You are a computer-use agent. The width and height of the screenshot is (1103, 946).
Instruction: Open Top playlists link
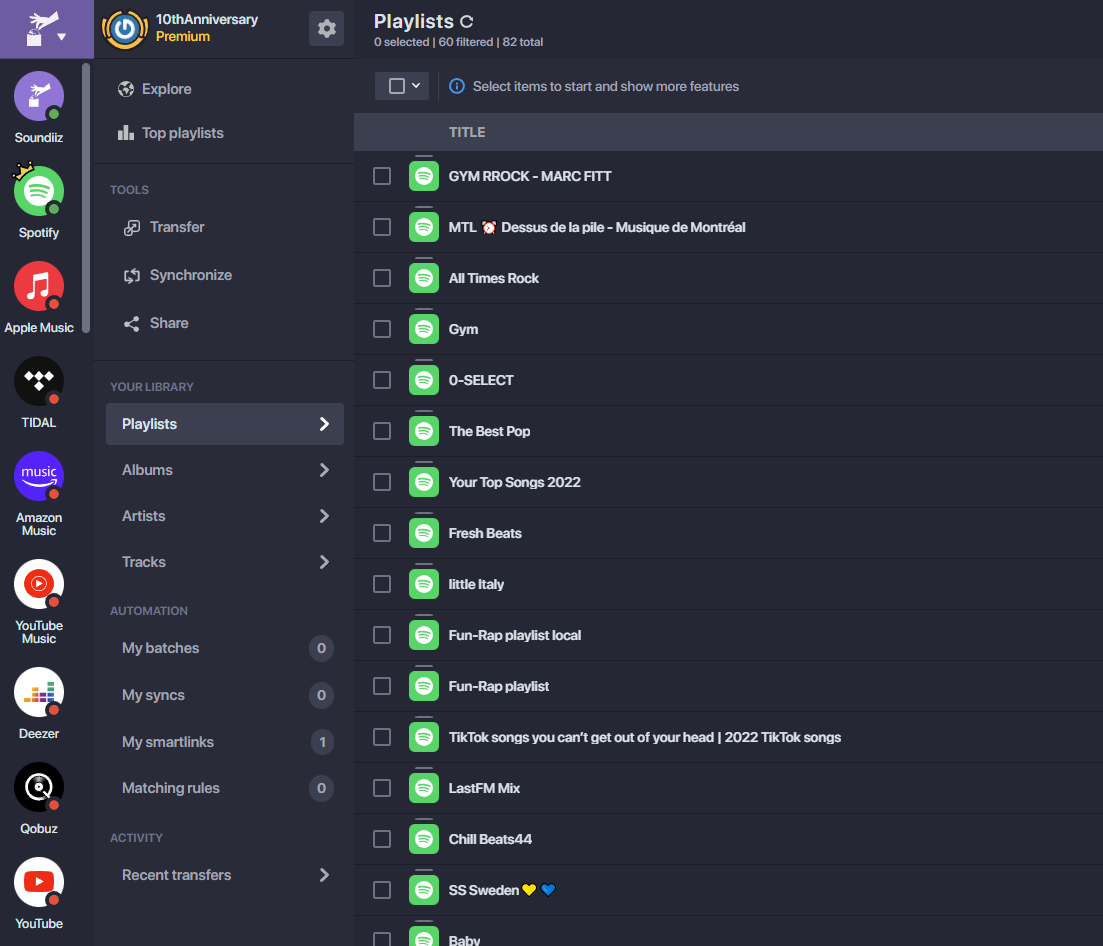tap(182, 133)
